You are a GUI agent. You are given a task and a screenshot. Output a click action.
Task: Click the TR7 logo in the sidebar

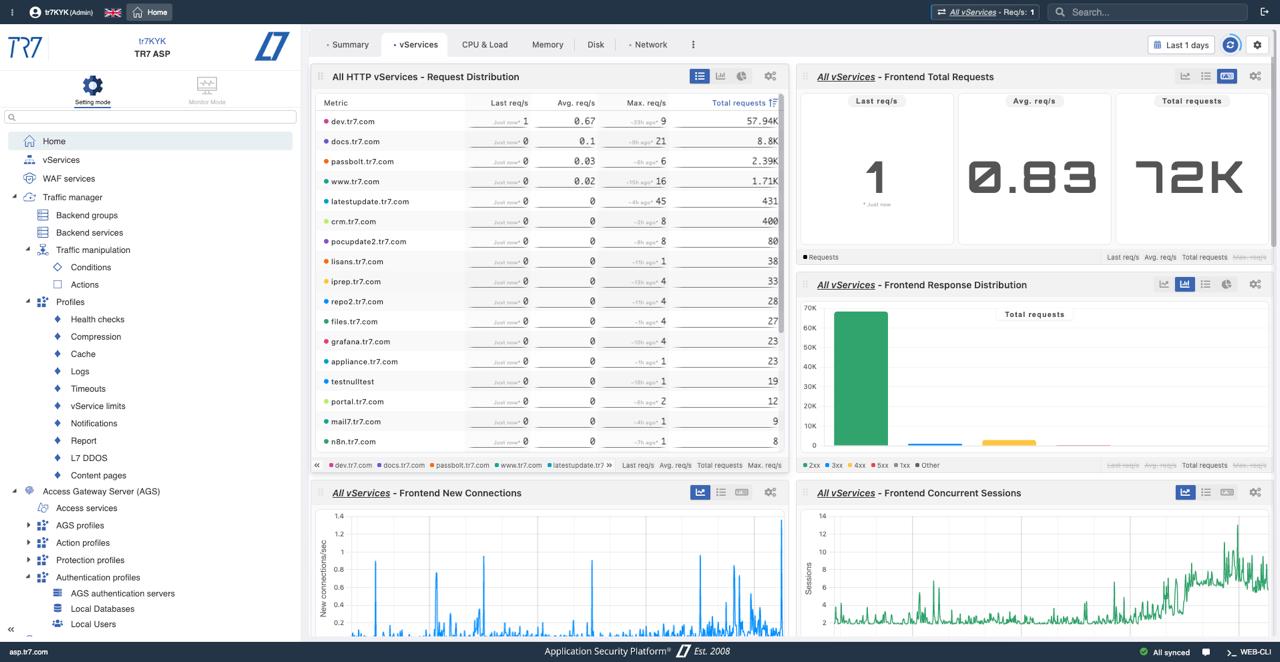[x=26, y=47]
